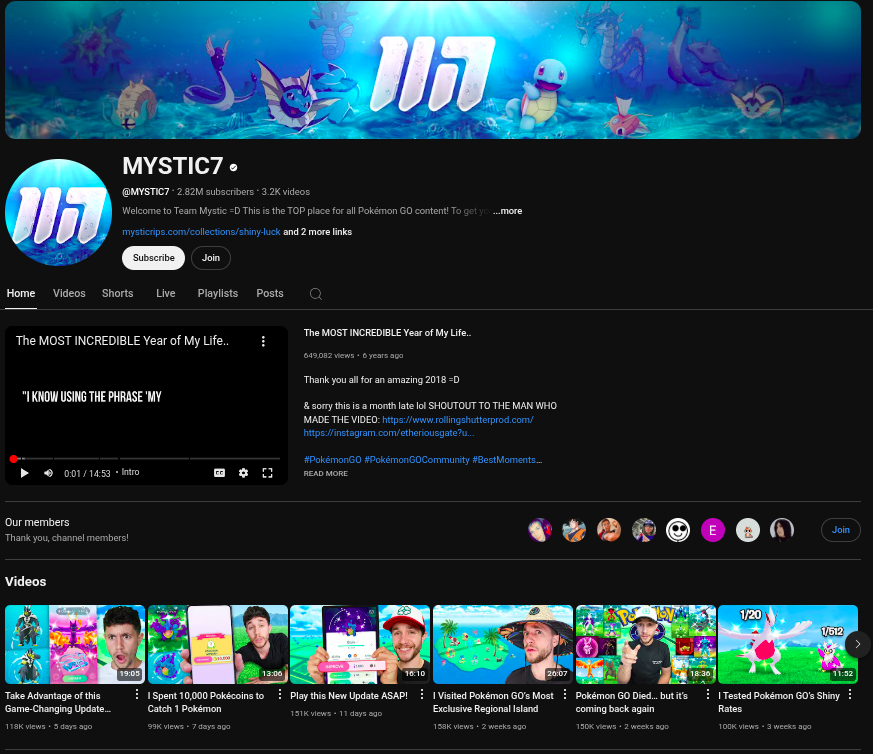Enter fullscreen on featured video

click(x=267, y=473)
